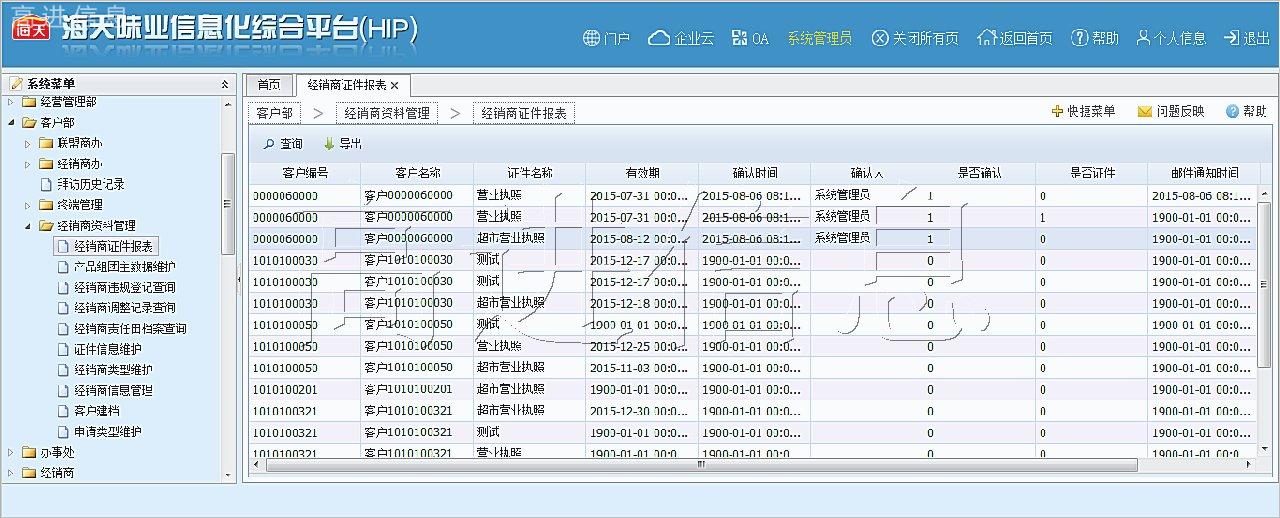Click the 关闭所有页 close-all icon
1280x518 pixels.
[x=880, y=39]
